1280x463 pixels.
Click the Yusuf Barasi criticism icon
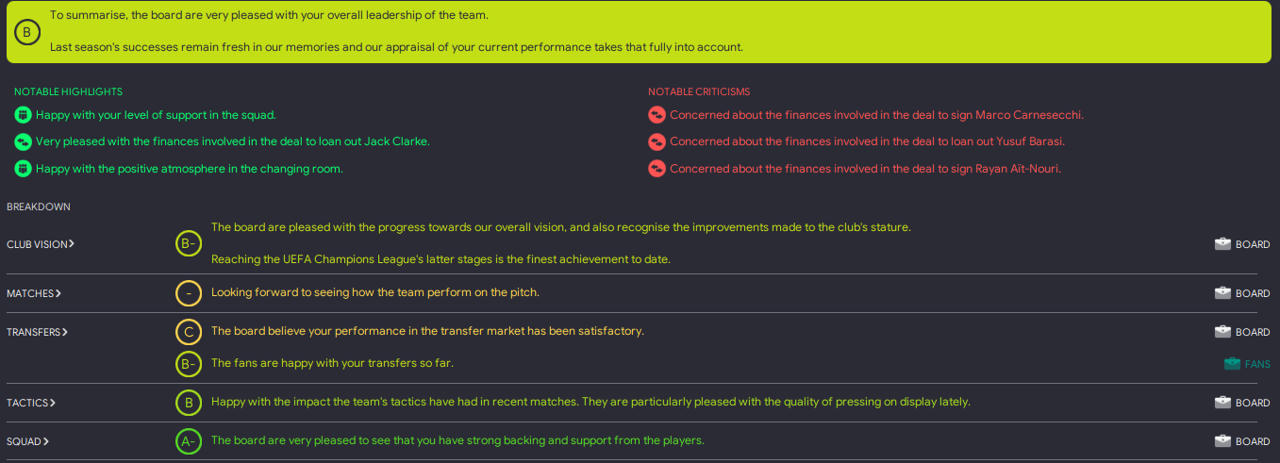657,142
